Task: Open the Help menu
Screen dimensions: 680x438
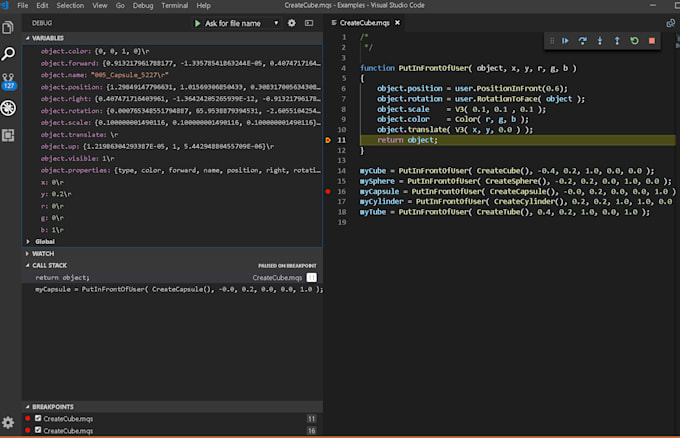Action: pos(203,5)
